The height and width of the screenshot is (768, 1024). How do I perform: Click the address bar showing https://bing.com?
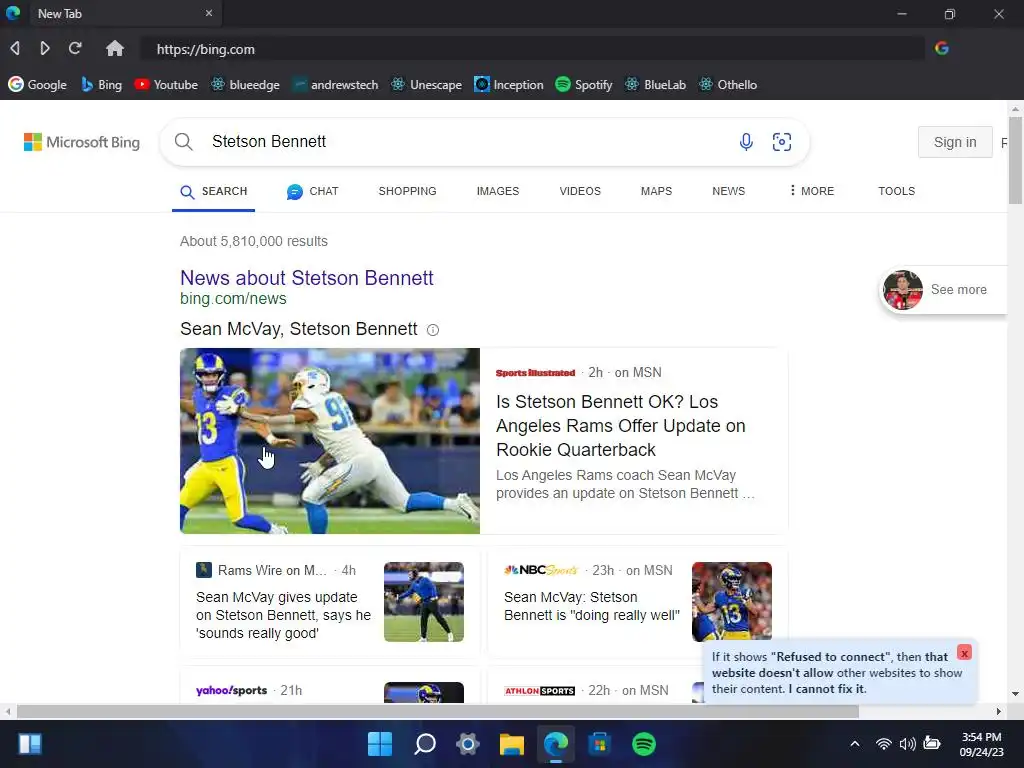(x=532, y=49)
